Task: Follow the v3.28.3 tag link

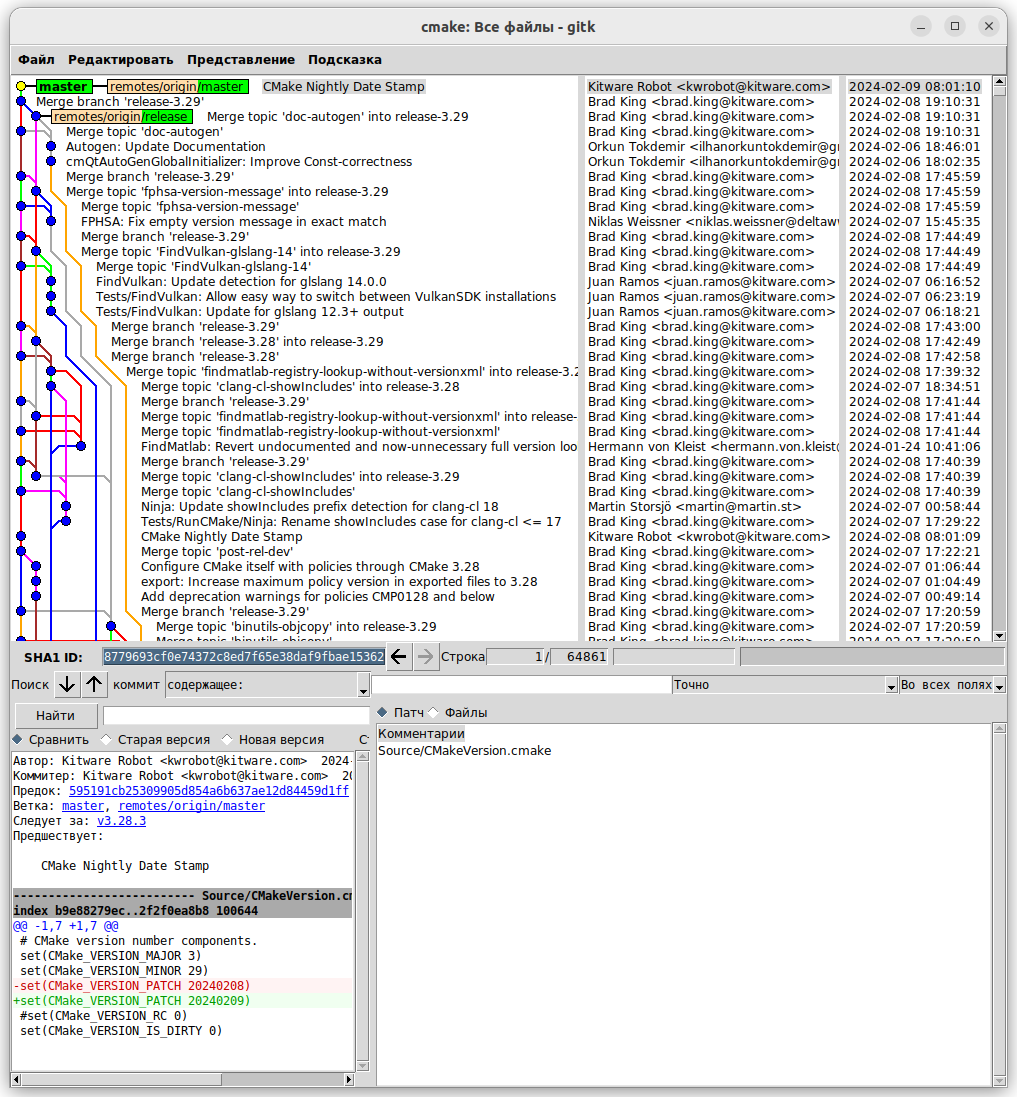Action: click(121, 821)
